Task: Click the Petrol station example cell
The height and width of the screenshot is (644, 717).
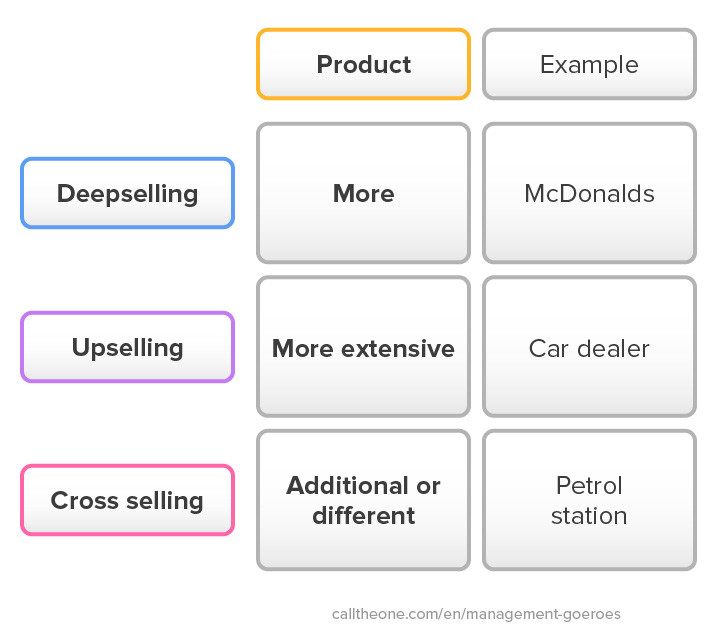Action: coord(589,500)
